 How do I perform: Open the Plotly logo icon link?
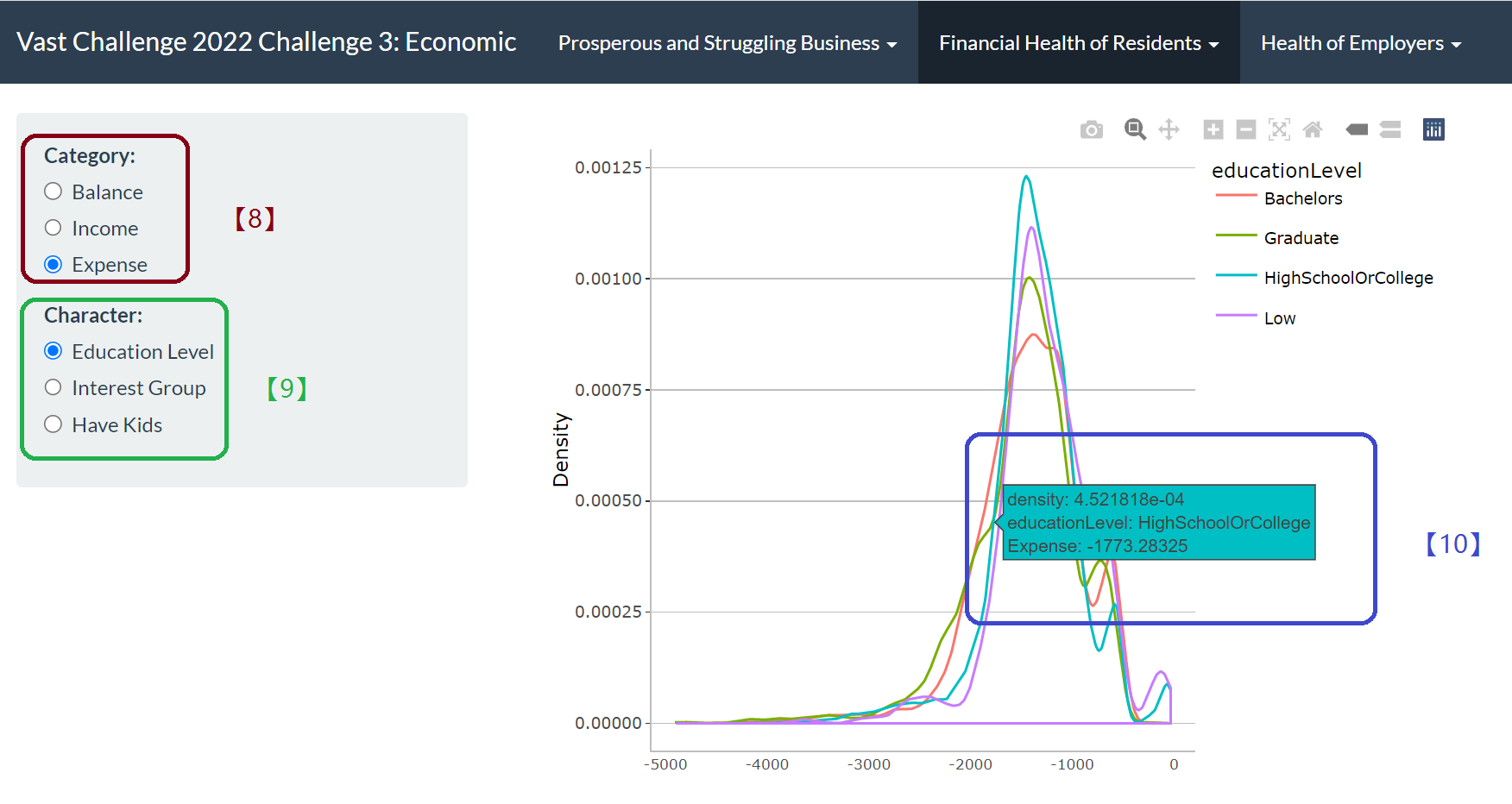pos(1433,129)
